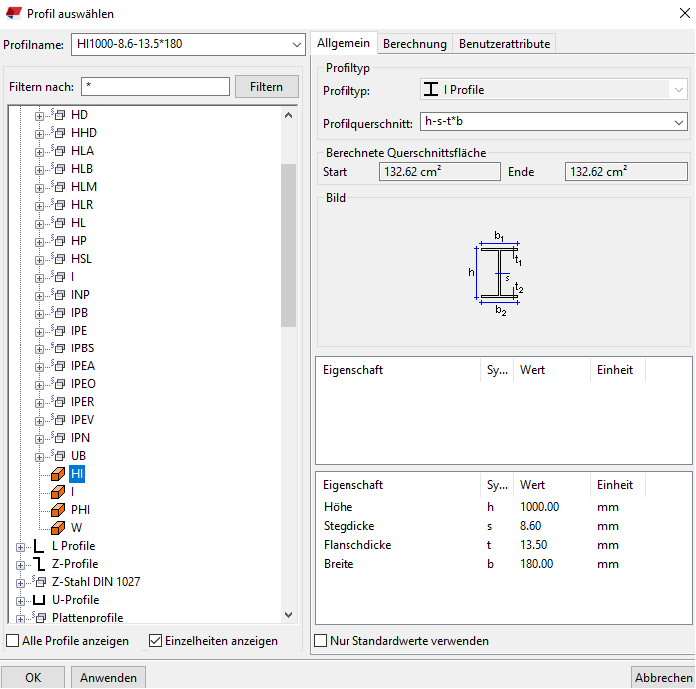The height and width of the screenshot is (689, 696).
Task: Click the Abbrechen button
Action: coord(664,678)
